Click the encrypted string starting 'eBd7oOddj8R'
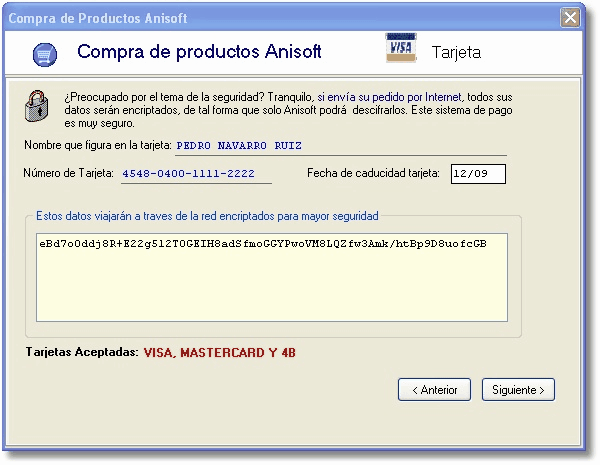The height and width of the screenshot is (465, 600). 263,244
